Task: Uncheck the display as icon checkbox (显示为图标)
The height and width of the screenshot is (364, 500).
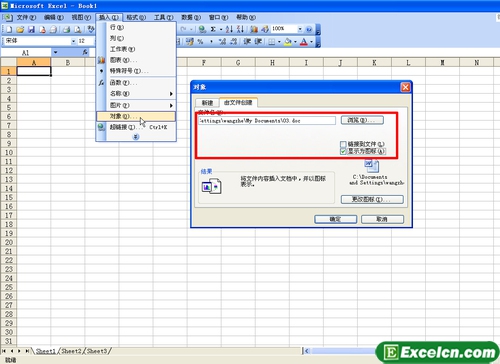Action: pos(343,151)
